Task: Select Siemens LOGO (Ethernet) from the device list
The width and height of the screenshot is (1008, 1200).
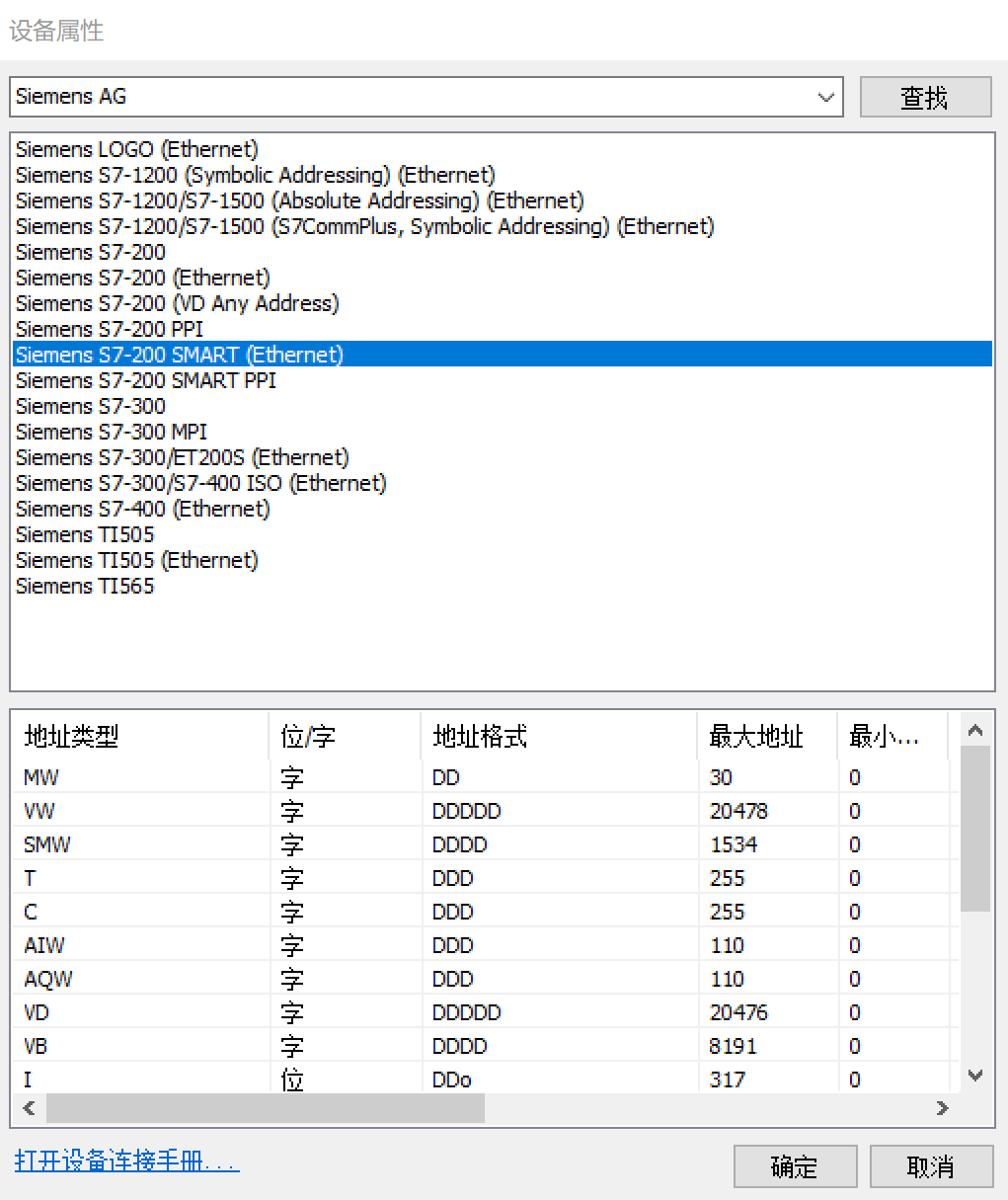Action: (x=135, y=149)
